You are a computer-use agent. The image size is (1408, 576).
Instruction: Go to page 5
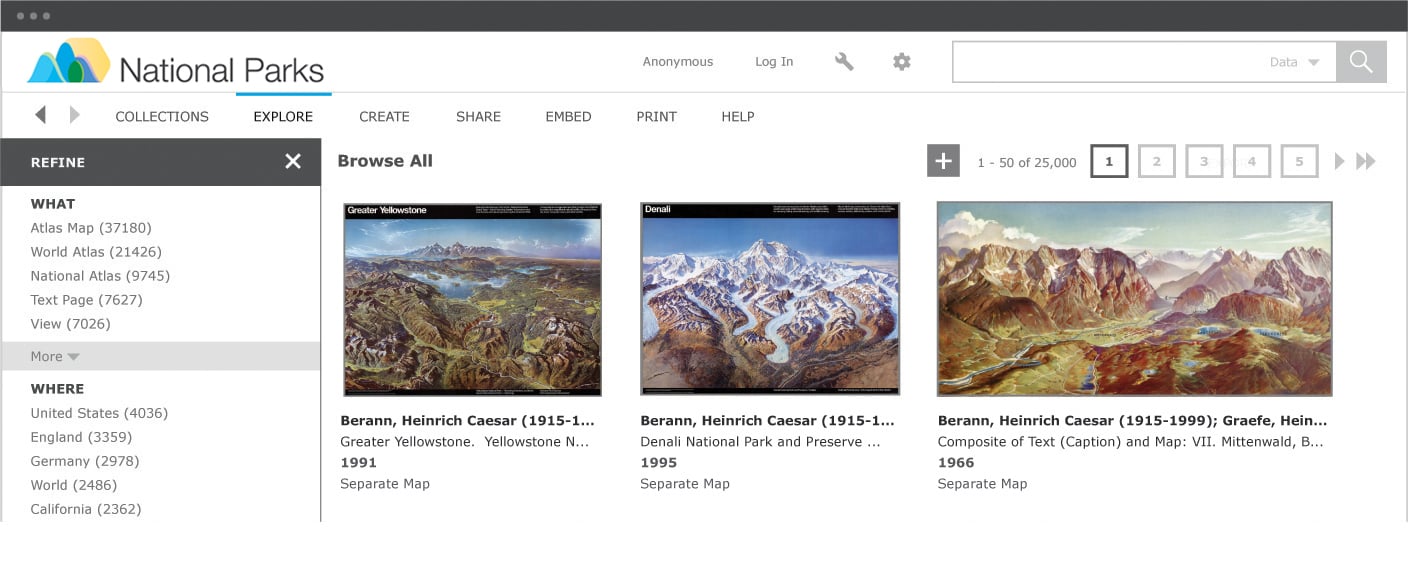[1299, 161]
